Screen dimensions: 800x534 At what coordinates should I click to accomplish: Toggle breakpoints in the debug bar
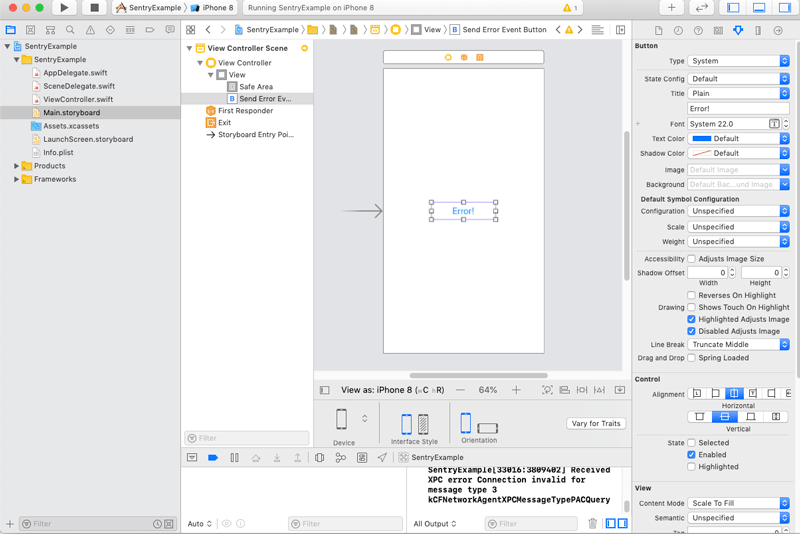click(x=213, y=457)
